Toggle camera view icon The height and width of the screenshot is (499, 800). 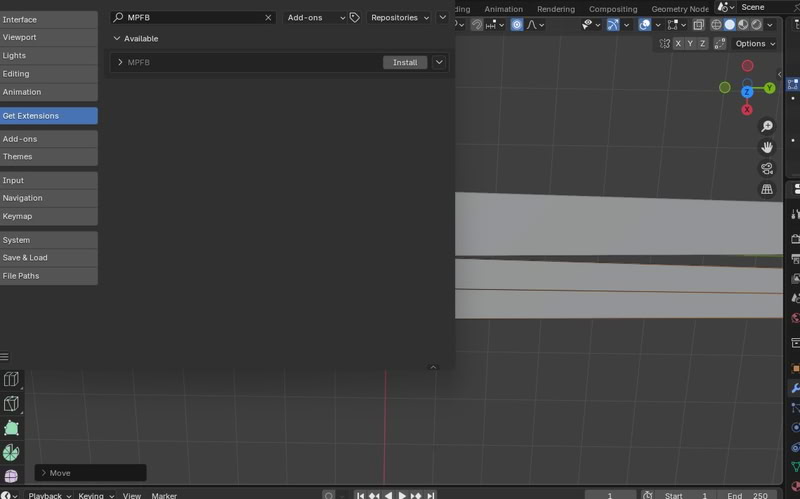click(x=767, y=168)
